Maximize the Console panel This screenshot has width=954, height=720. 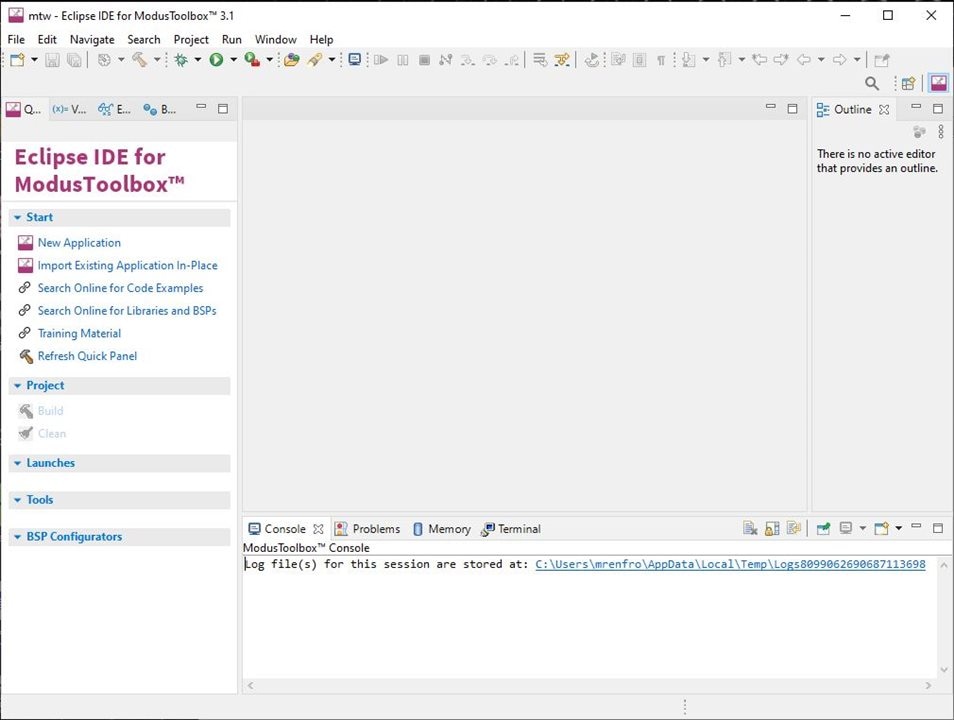[938, 528]
